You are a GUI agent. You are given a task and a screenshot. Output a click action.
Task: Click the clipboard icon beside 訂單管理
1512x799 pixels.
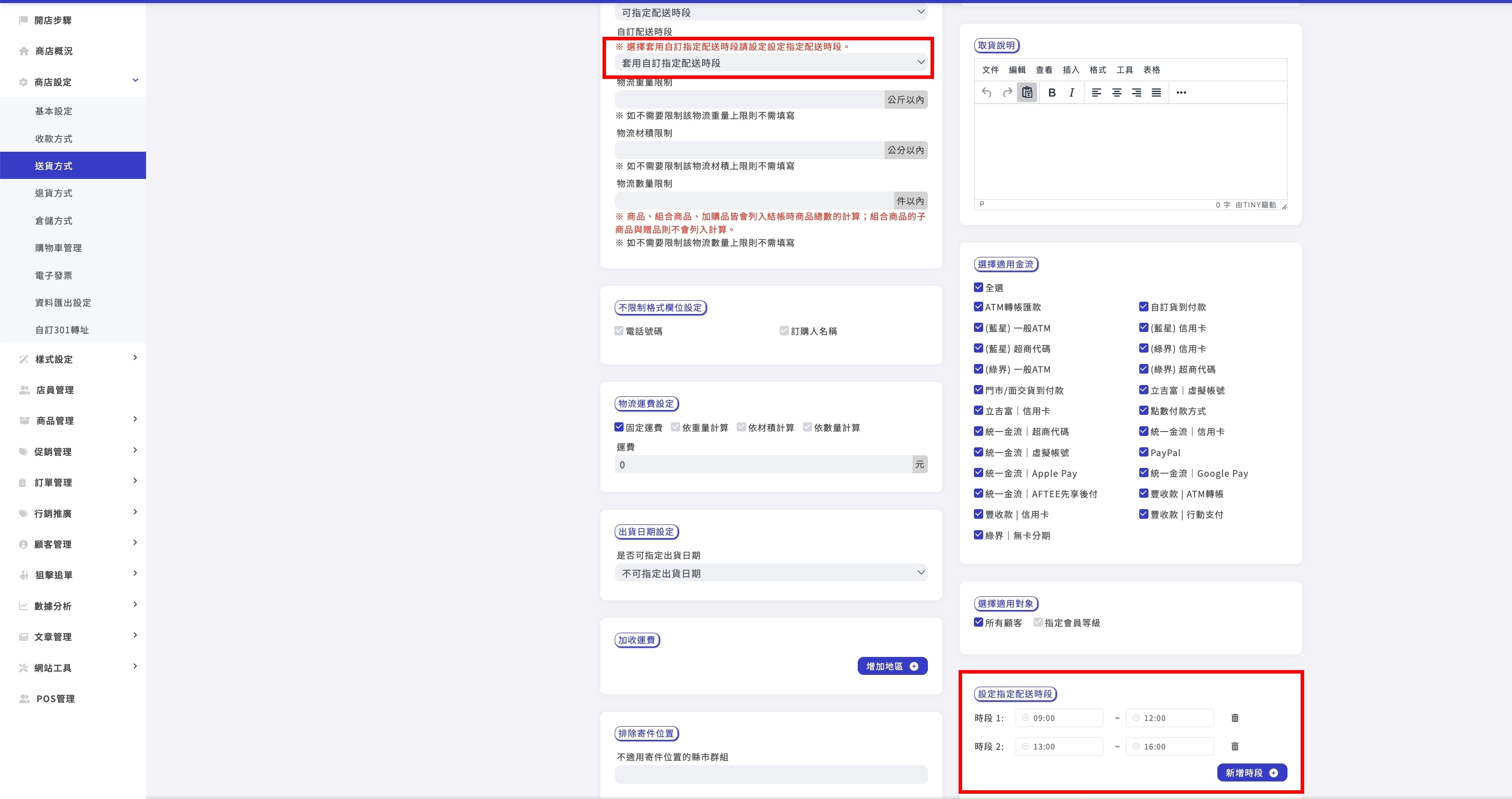tap(22, 482)
